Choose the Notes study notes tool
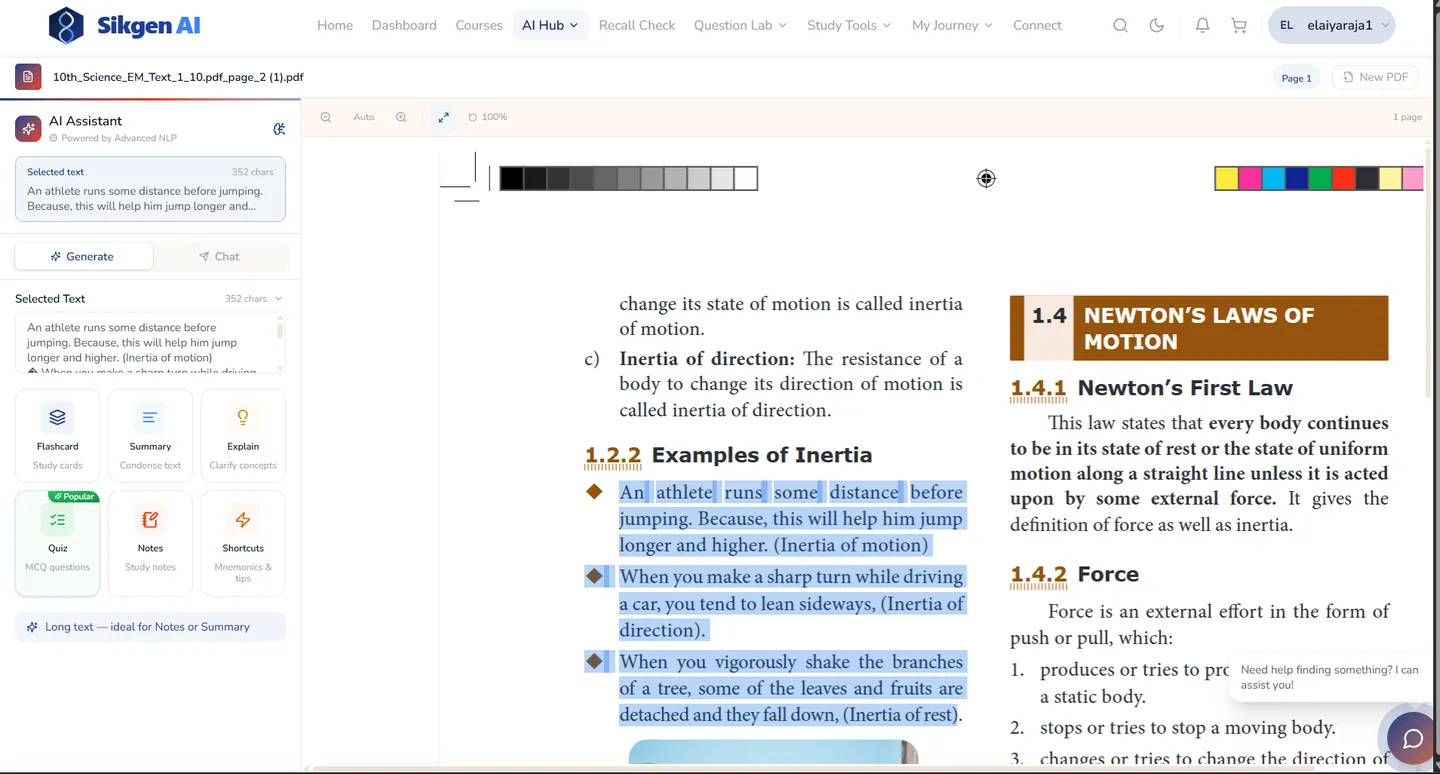 pos(150,543)
